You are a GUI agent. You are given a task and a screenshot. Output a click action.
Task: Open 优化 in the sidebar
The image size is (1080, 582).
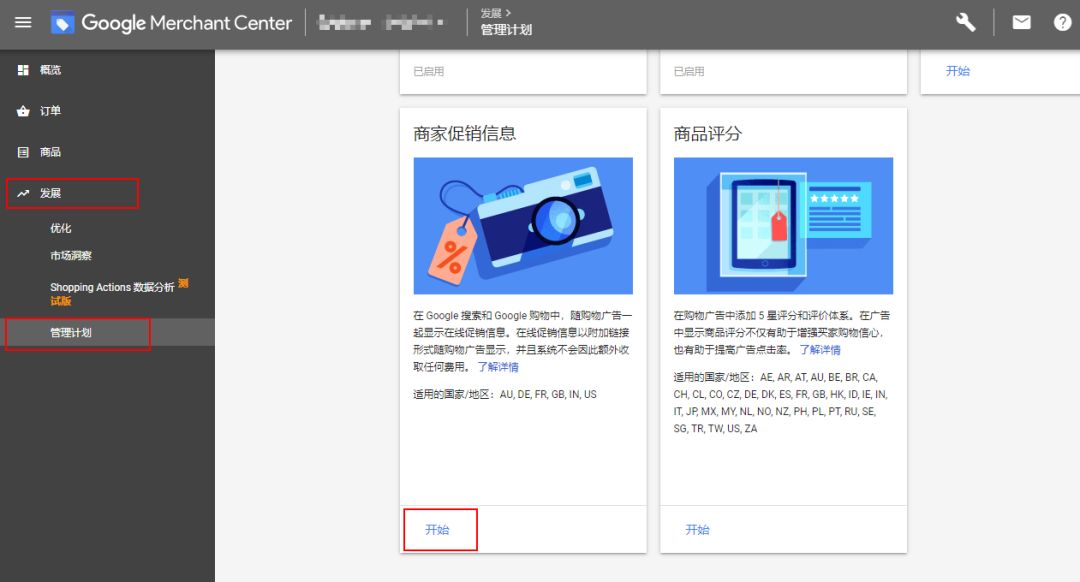[x=62, y=227]
